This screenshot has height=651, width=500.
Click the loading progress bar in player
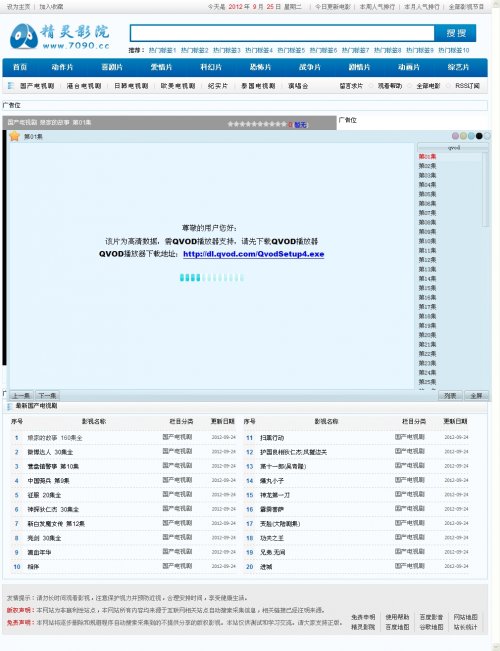pyautogui.click(x=212, y=278)
